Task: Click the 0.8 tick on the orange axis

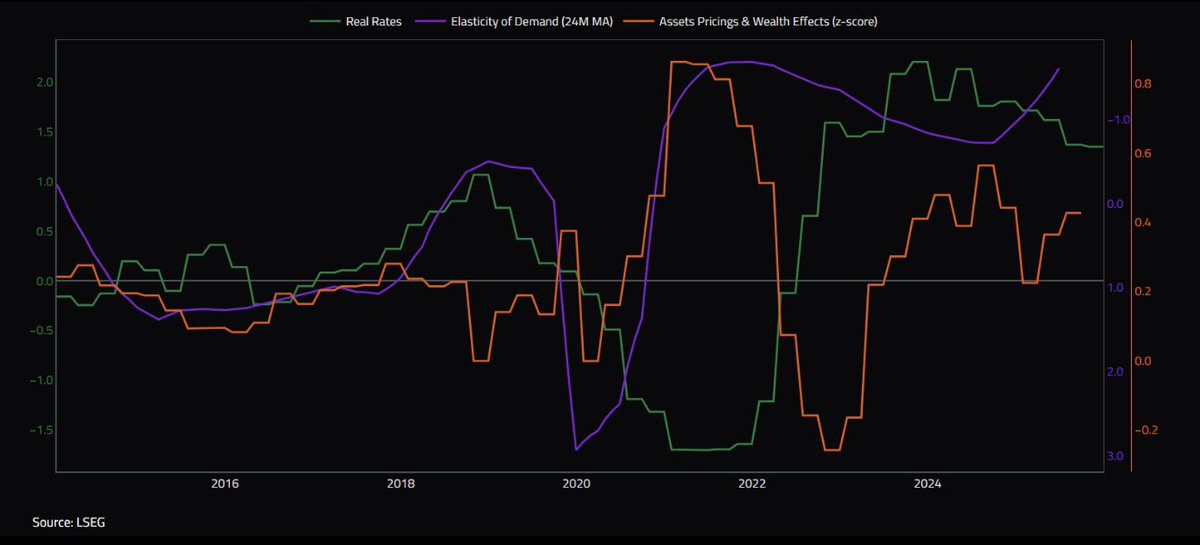Action: pos(1144,84)
